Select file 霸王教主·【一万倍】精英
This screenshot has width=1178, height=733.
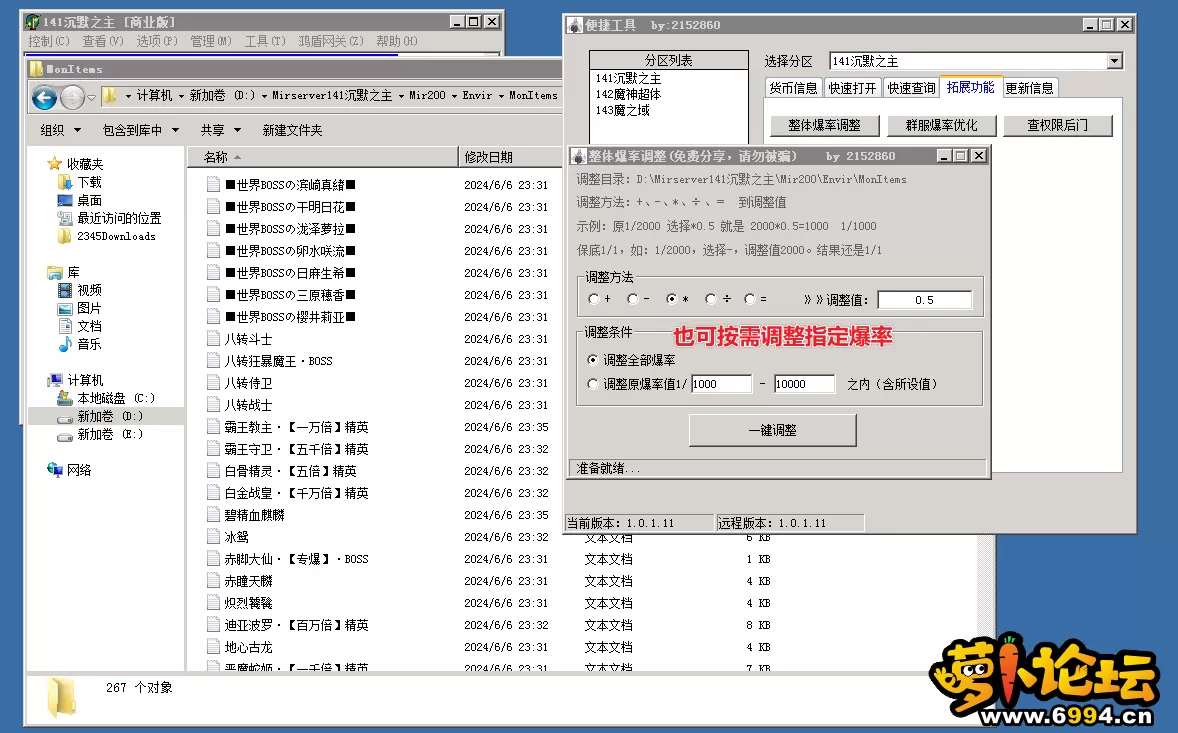point(296,427)
